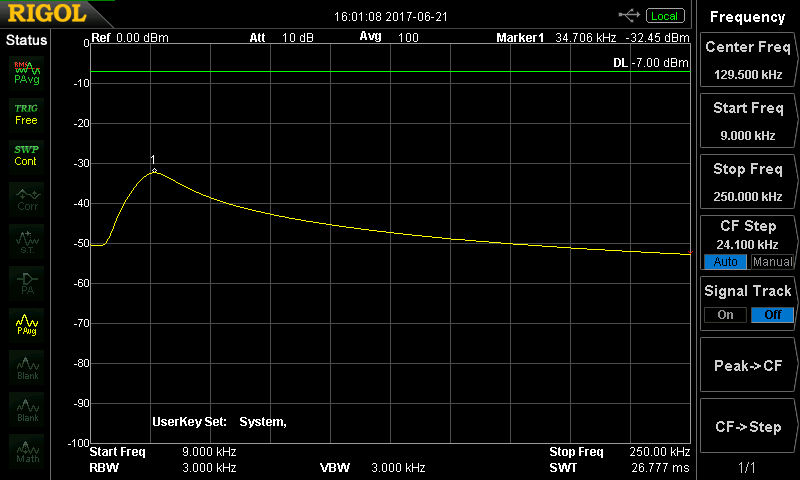Click the PA preamplifier status icon
800x480 pixels.
click(x=27, y=283)
